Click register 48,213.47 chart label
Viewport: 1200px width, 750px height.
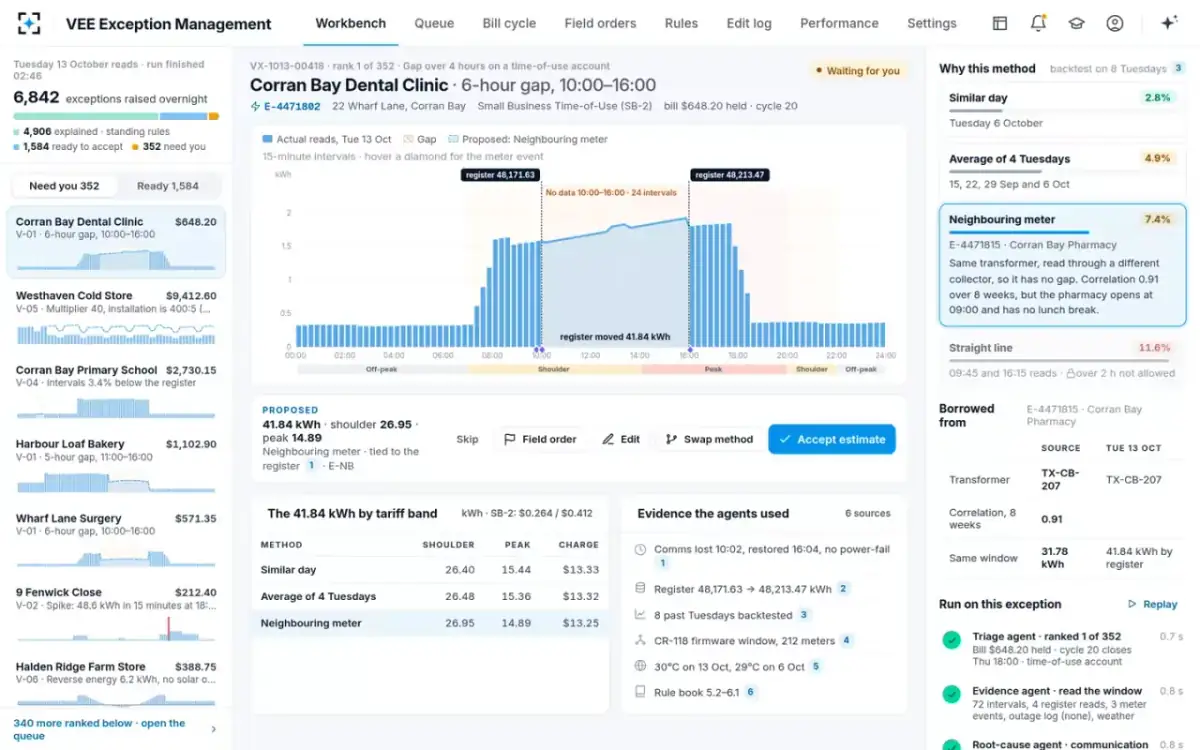[730, 175]
